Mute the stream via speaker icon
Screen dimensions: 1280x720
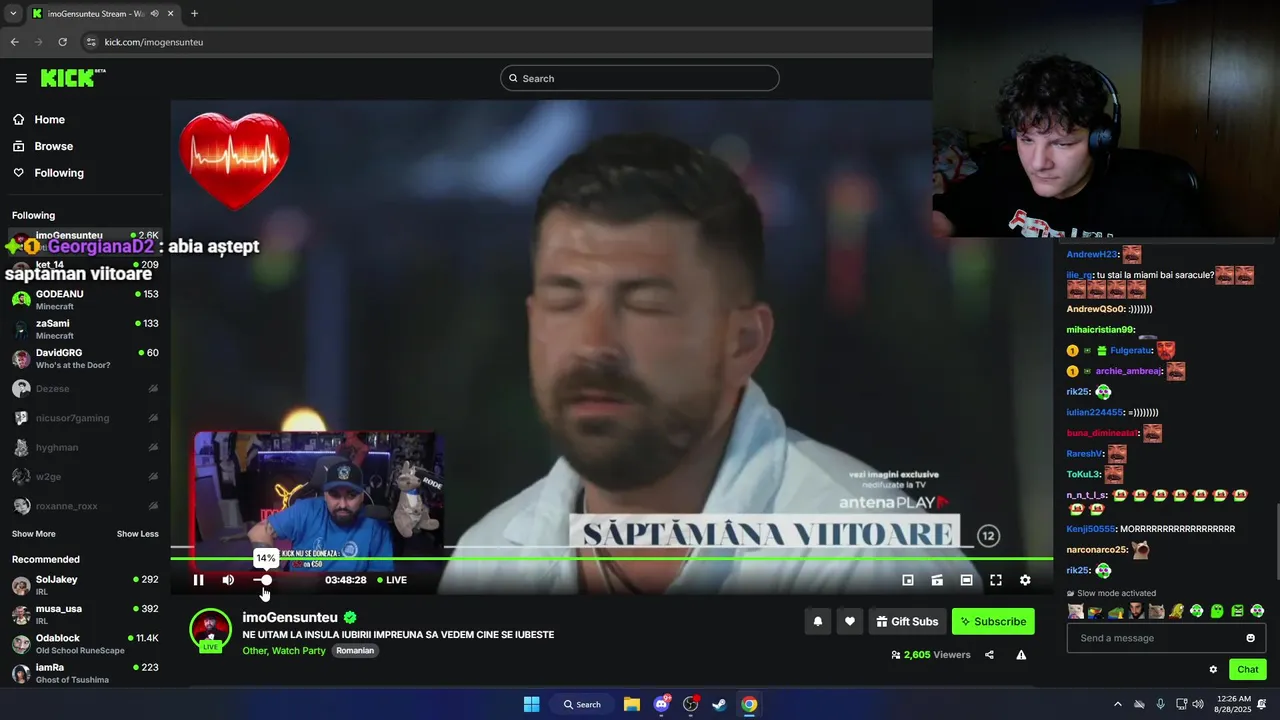[228, 580]
